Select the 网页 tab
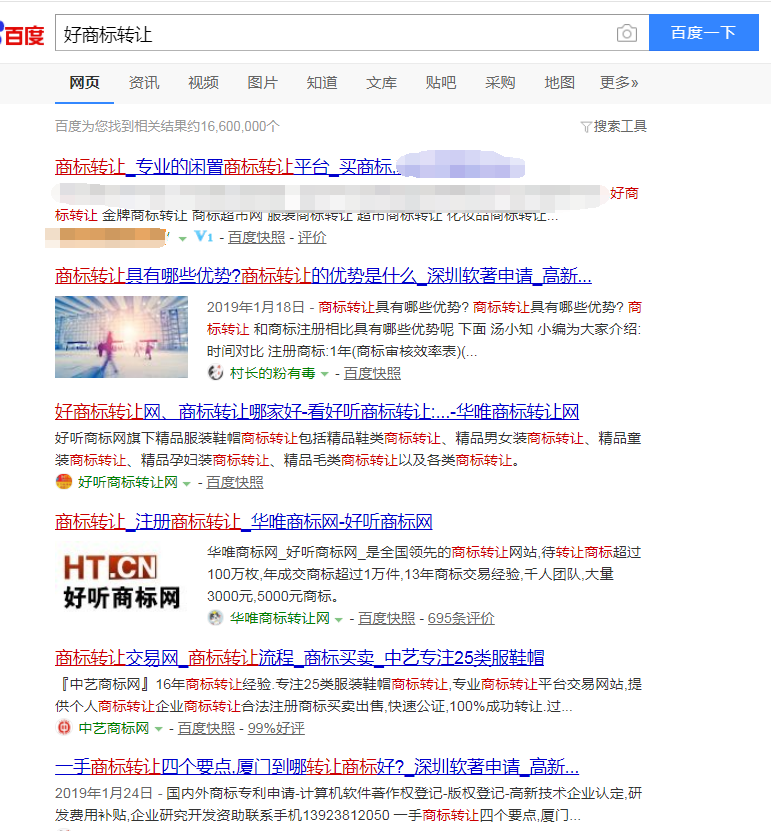The height and width of the screenshot is (831, 771). [x=84, y=83]
